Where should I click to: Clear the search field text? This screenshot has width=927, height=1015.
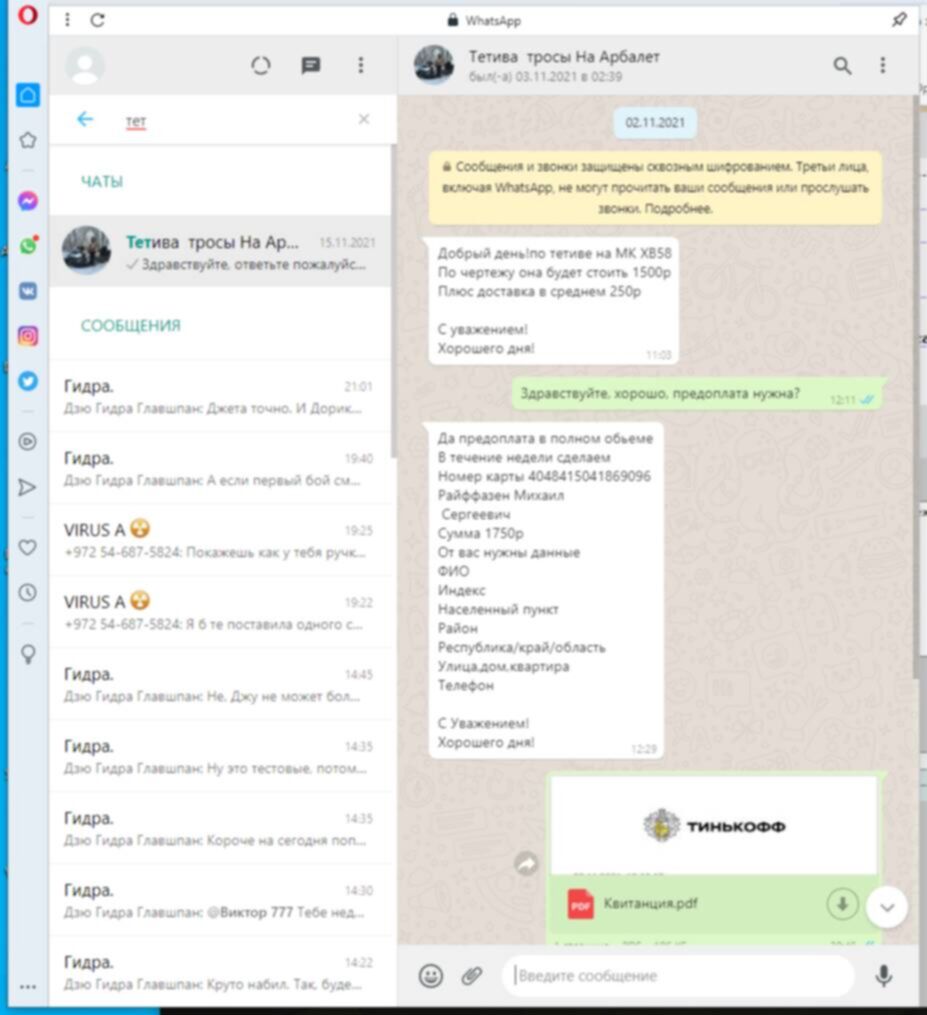coord(364,120)
